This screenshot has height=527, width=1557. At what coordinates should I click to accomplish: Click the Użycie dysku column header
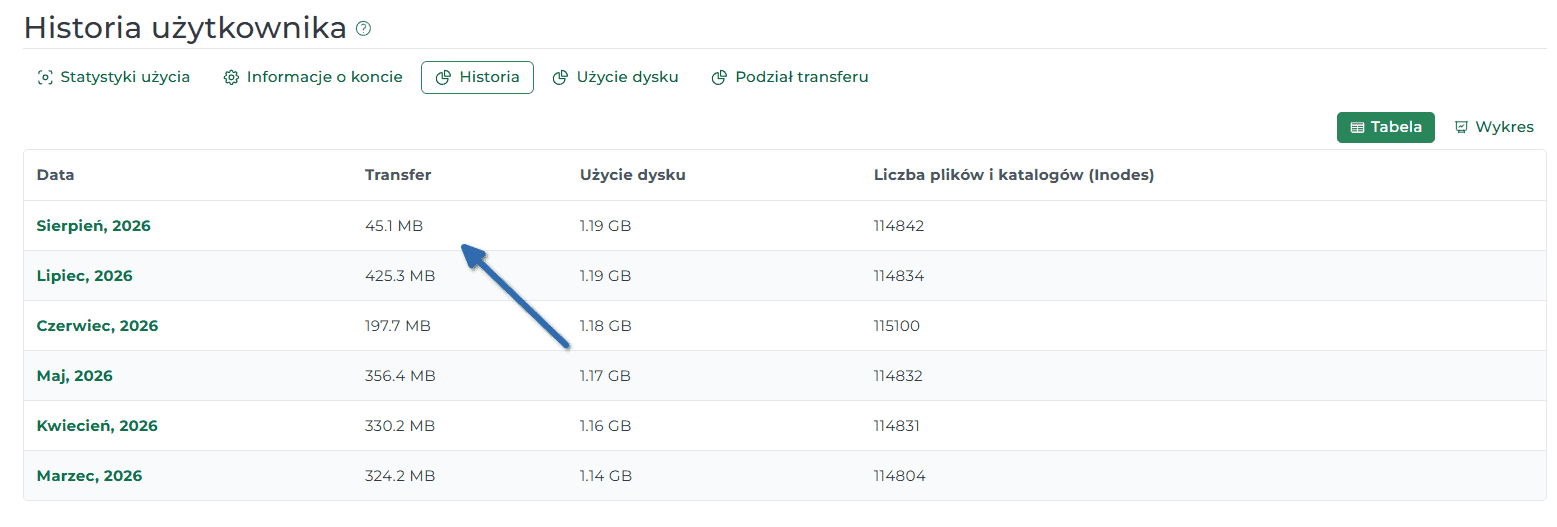tap(633, 175)
